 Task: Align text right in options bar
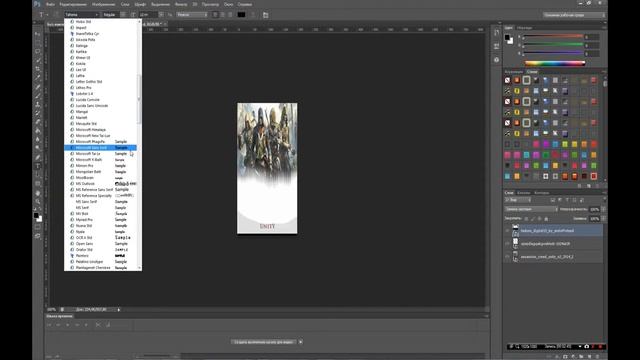click(230, 15)
